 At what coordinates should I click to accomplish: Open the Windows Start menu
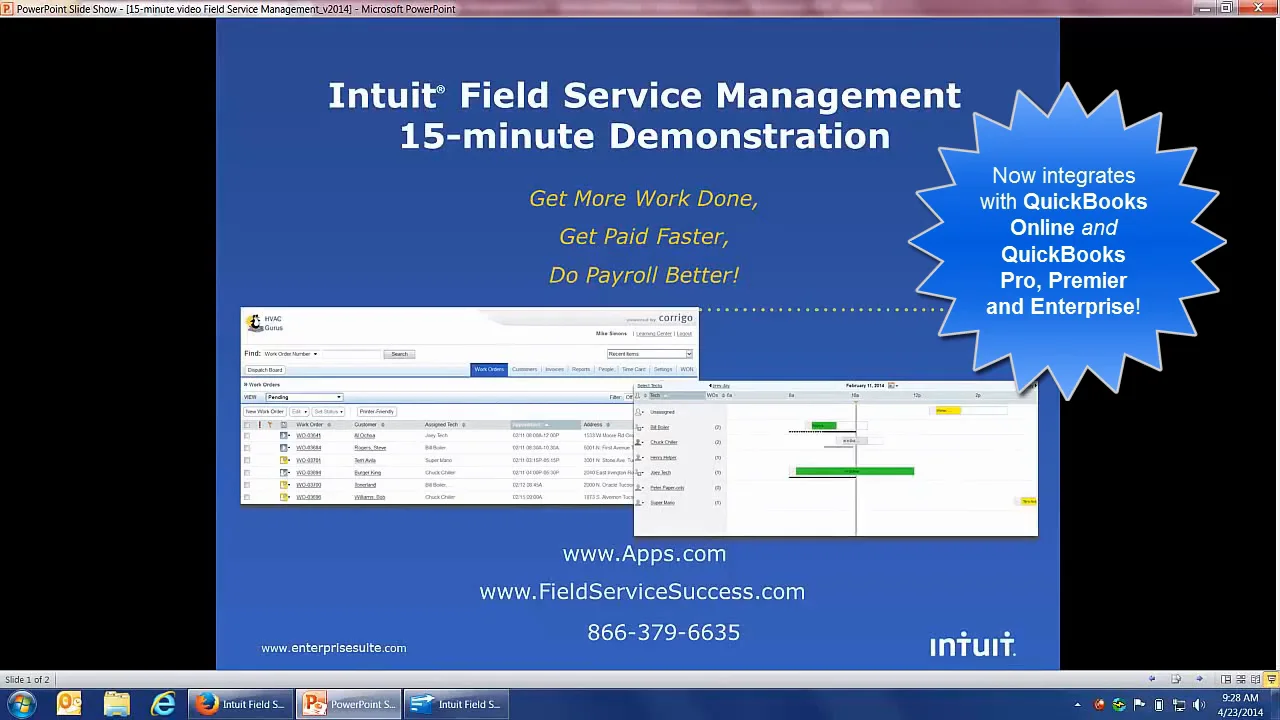[21, 704]
